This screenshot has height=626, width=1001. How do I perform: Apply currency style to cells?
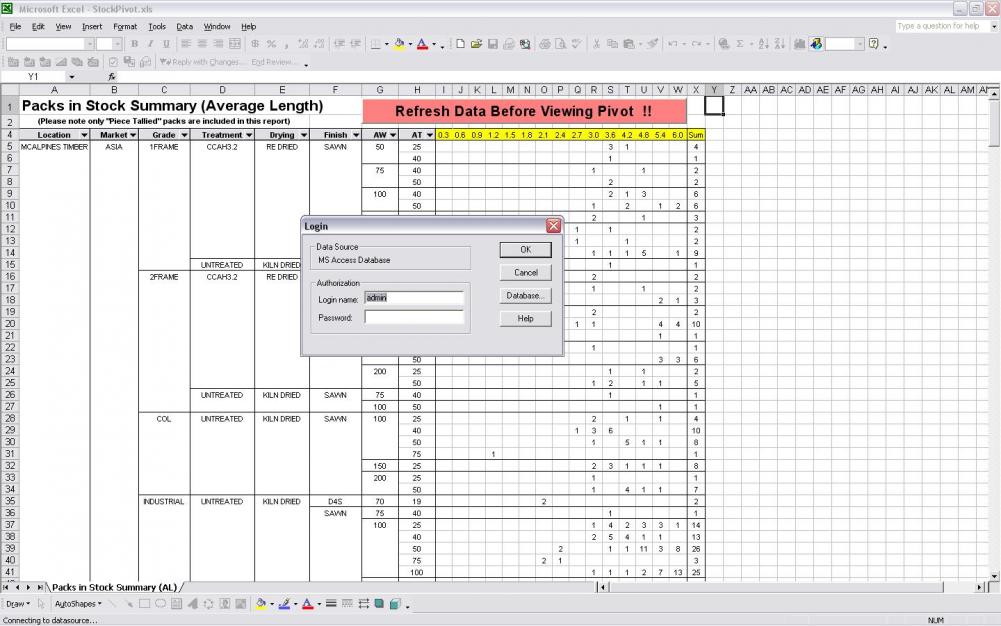pos(255,43)
